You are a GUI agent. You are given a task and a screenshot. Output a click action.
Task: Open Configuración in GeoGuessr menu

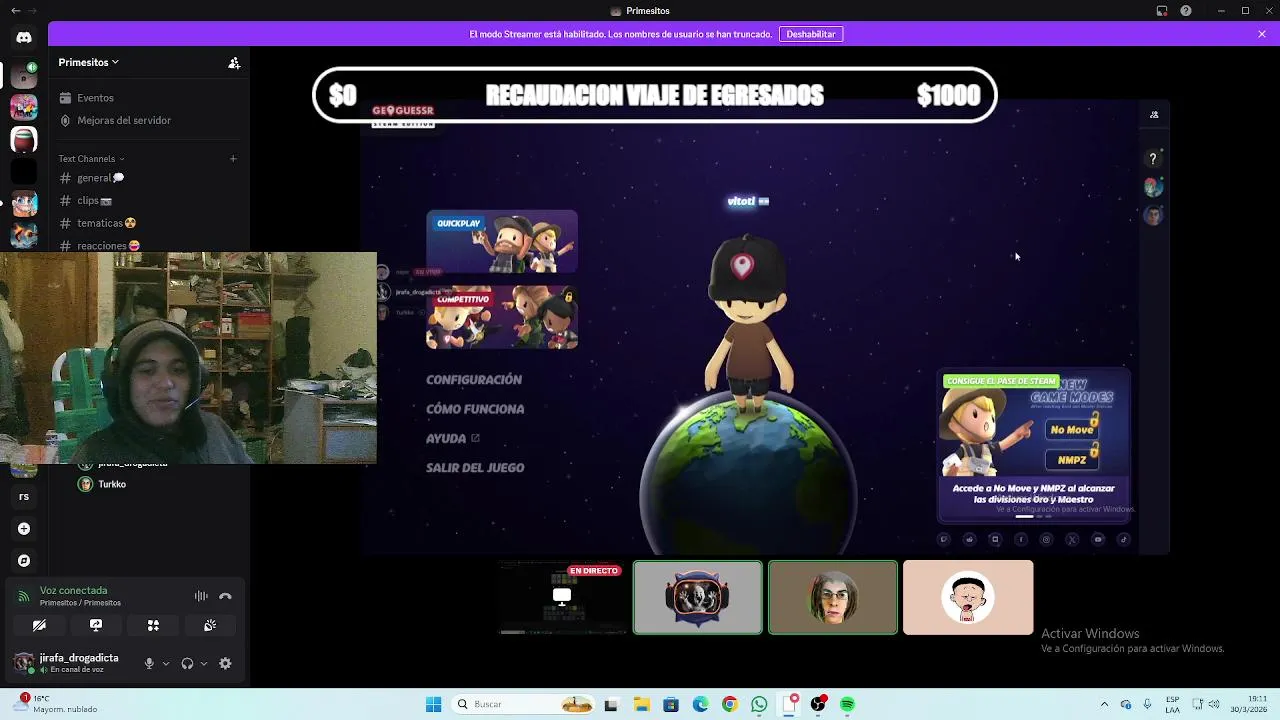474,380
